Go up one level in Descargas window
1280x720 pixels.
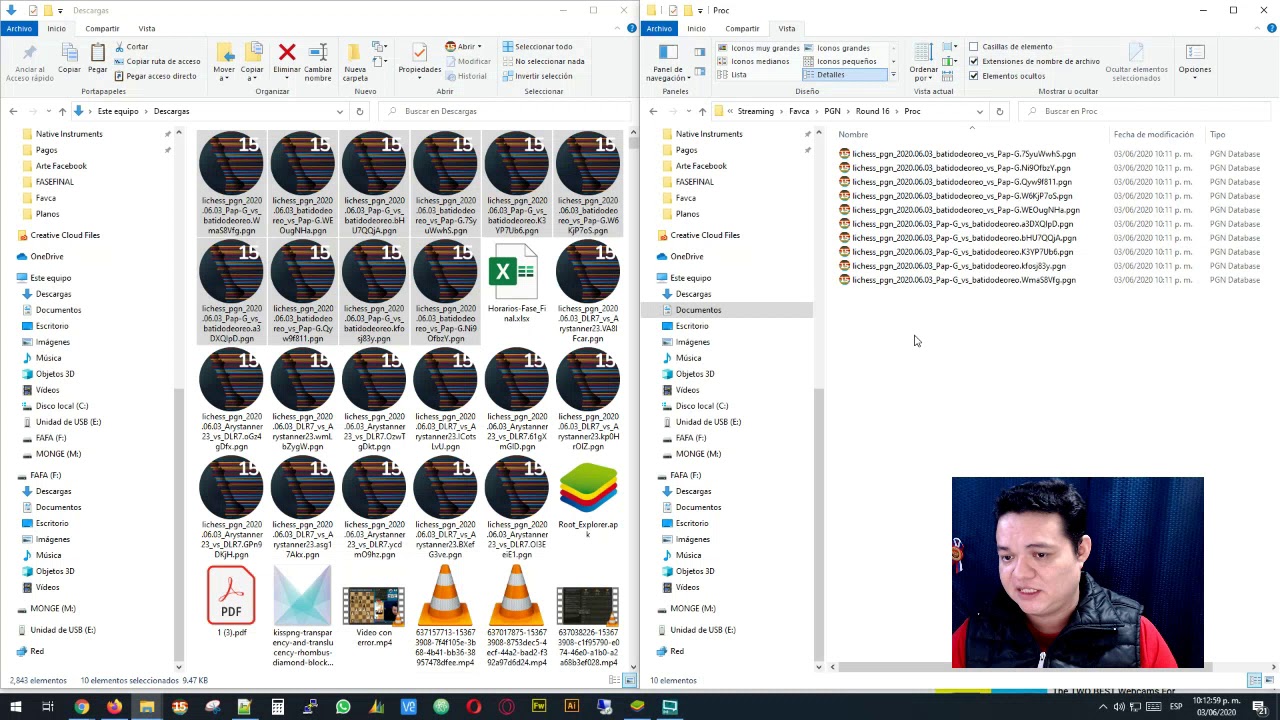click(x=62, y=111)
